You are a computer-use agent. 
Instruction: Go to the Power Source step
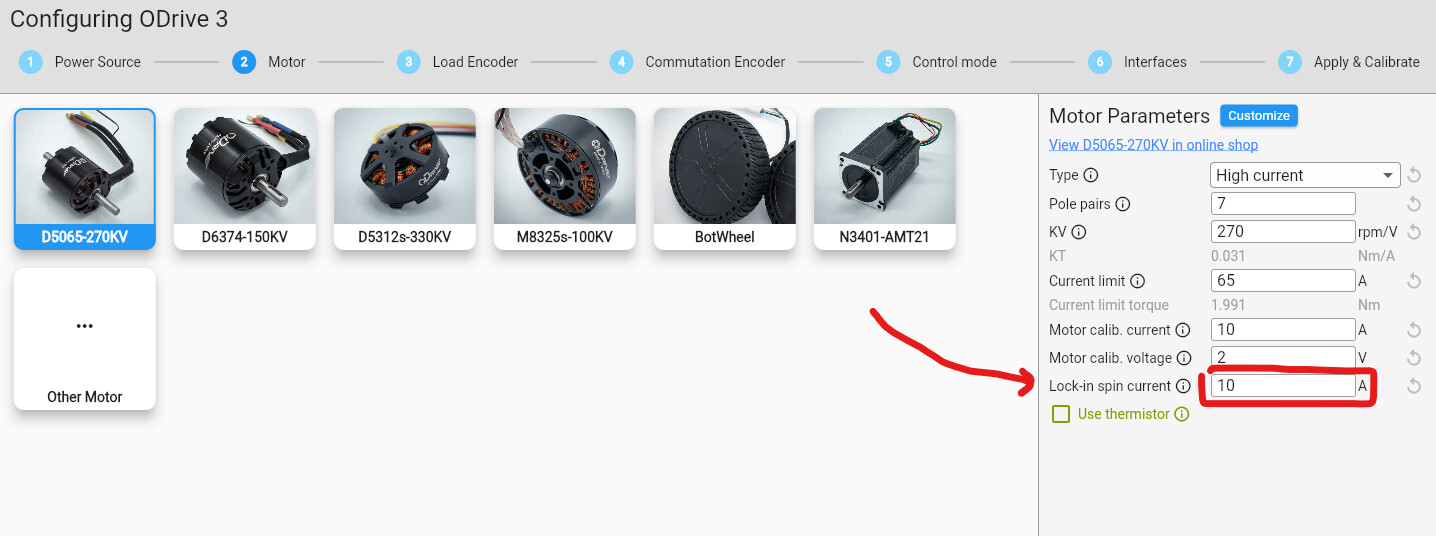(x=81, y=62)
